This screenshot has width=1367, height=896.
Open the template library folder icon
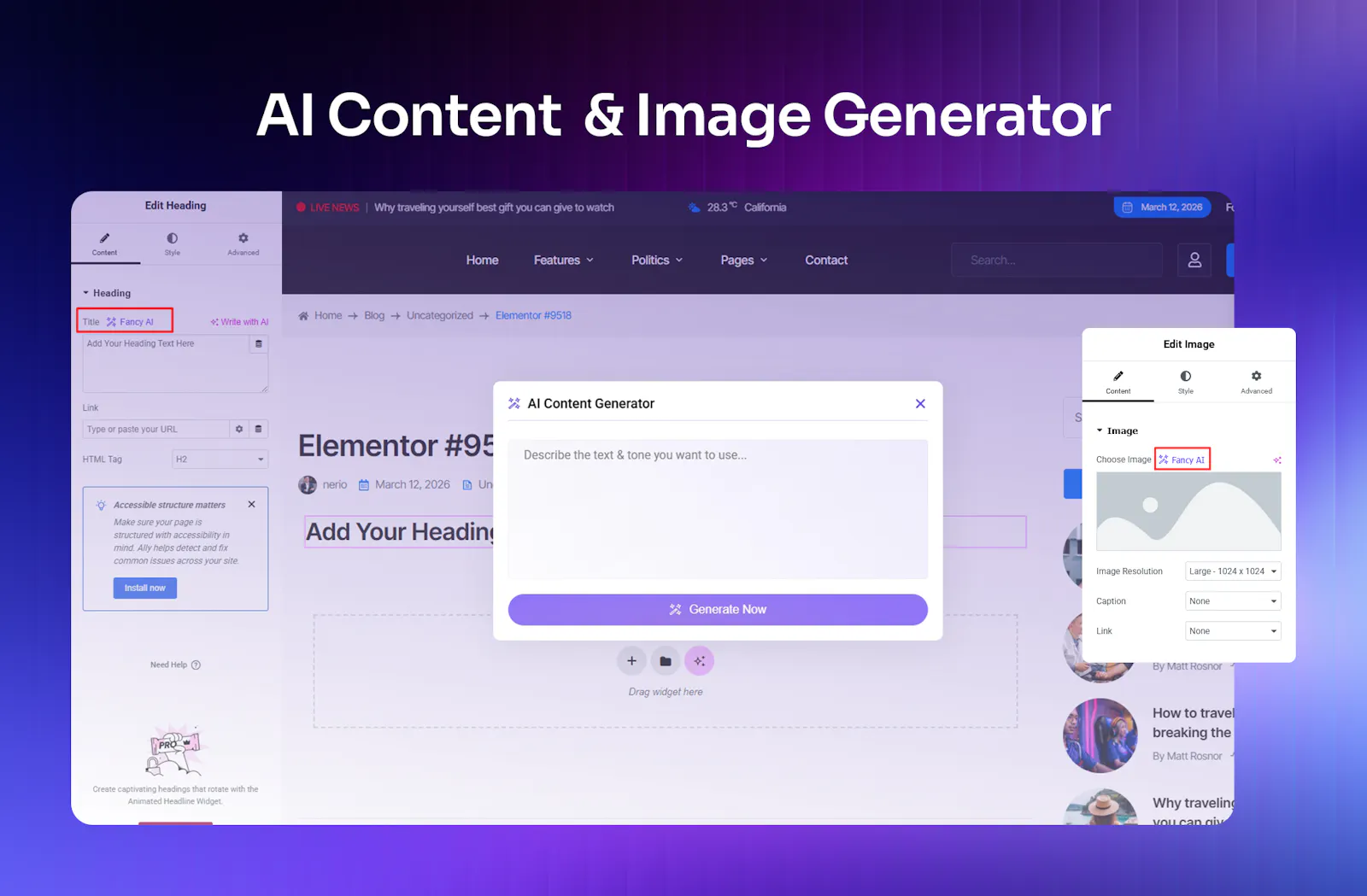click(x=666, y=661)
